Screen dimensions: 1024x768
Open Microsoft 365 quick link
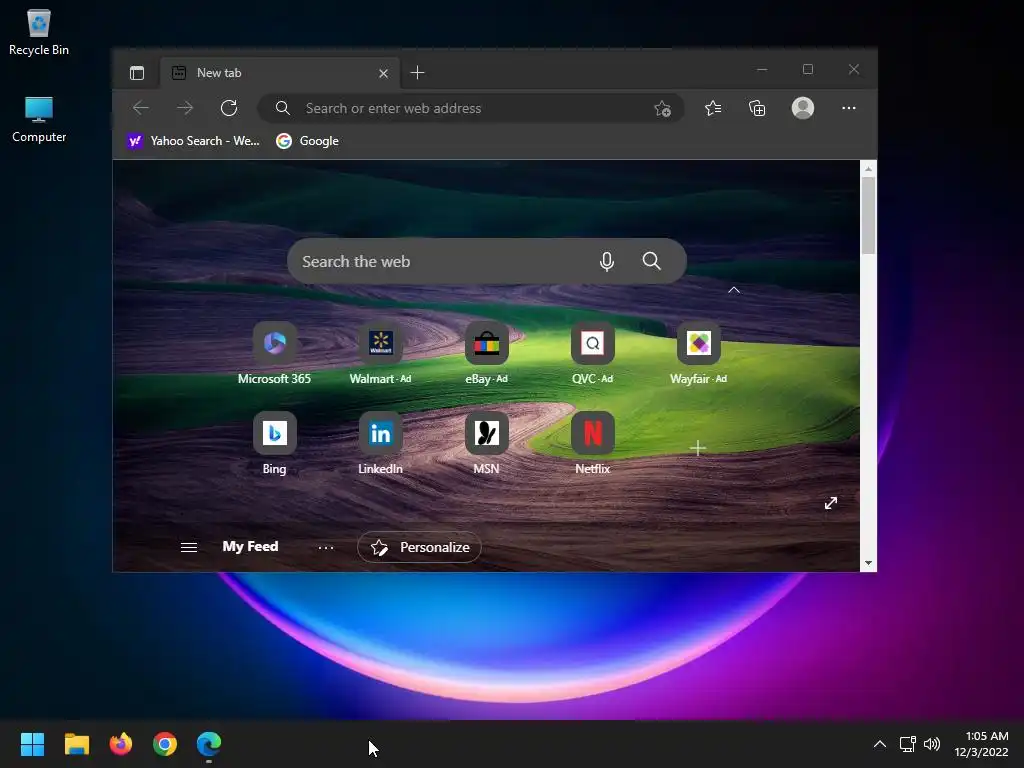point(274,353)
